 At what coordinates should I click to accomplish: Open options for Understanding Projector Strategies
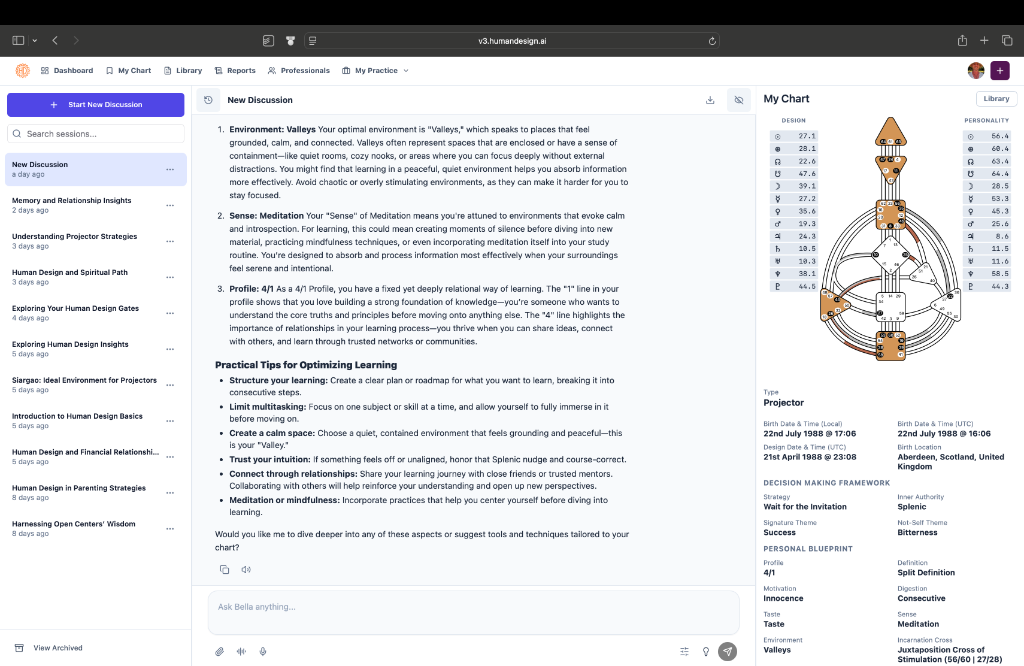(170, 241)
